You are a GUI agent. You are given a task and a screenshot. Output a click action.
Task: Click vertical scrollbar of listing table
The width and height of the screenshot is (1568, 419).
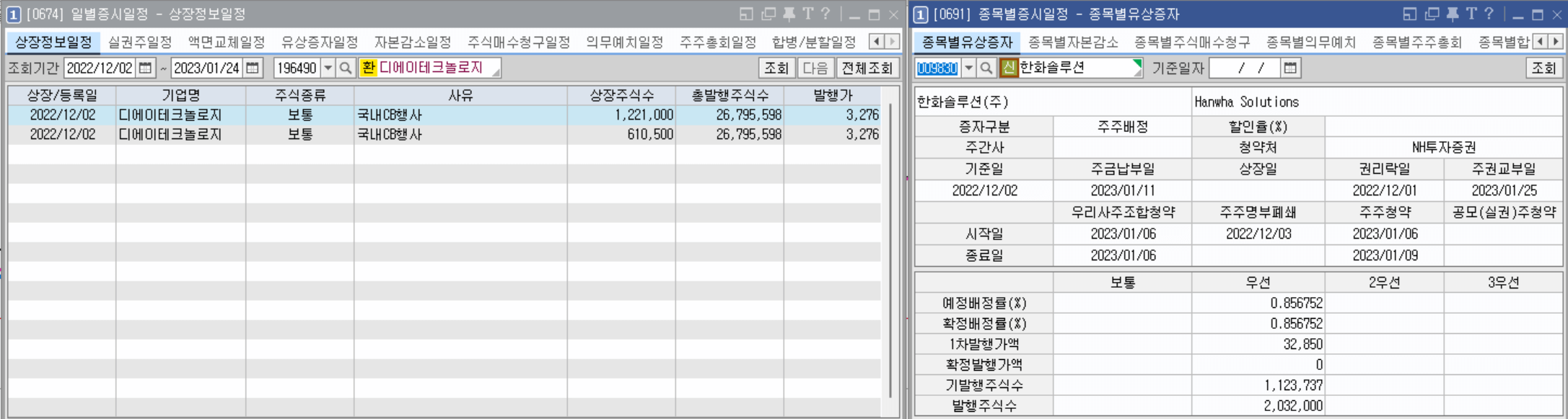[x=890, y=251]
